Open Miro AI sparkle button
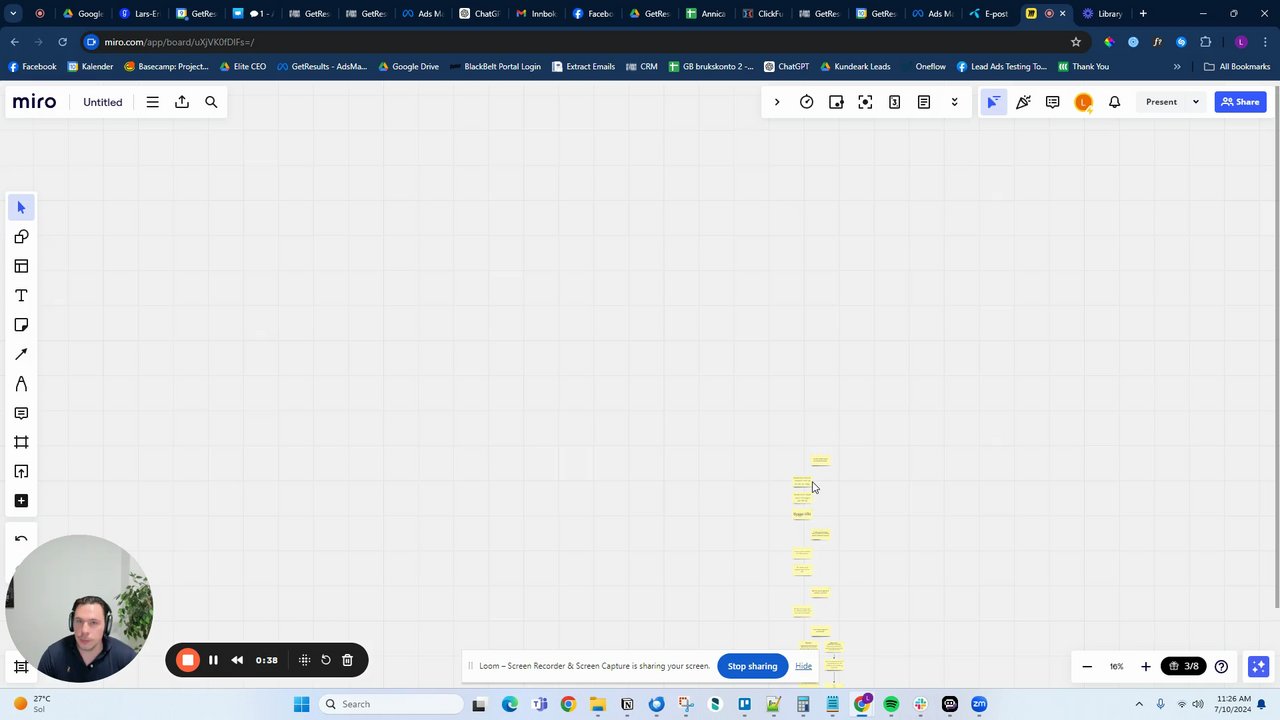Viewport: 1280px width, 720px height. pos(1258,666)
